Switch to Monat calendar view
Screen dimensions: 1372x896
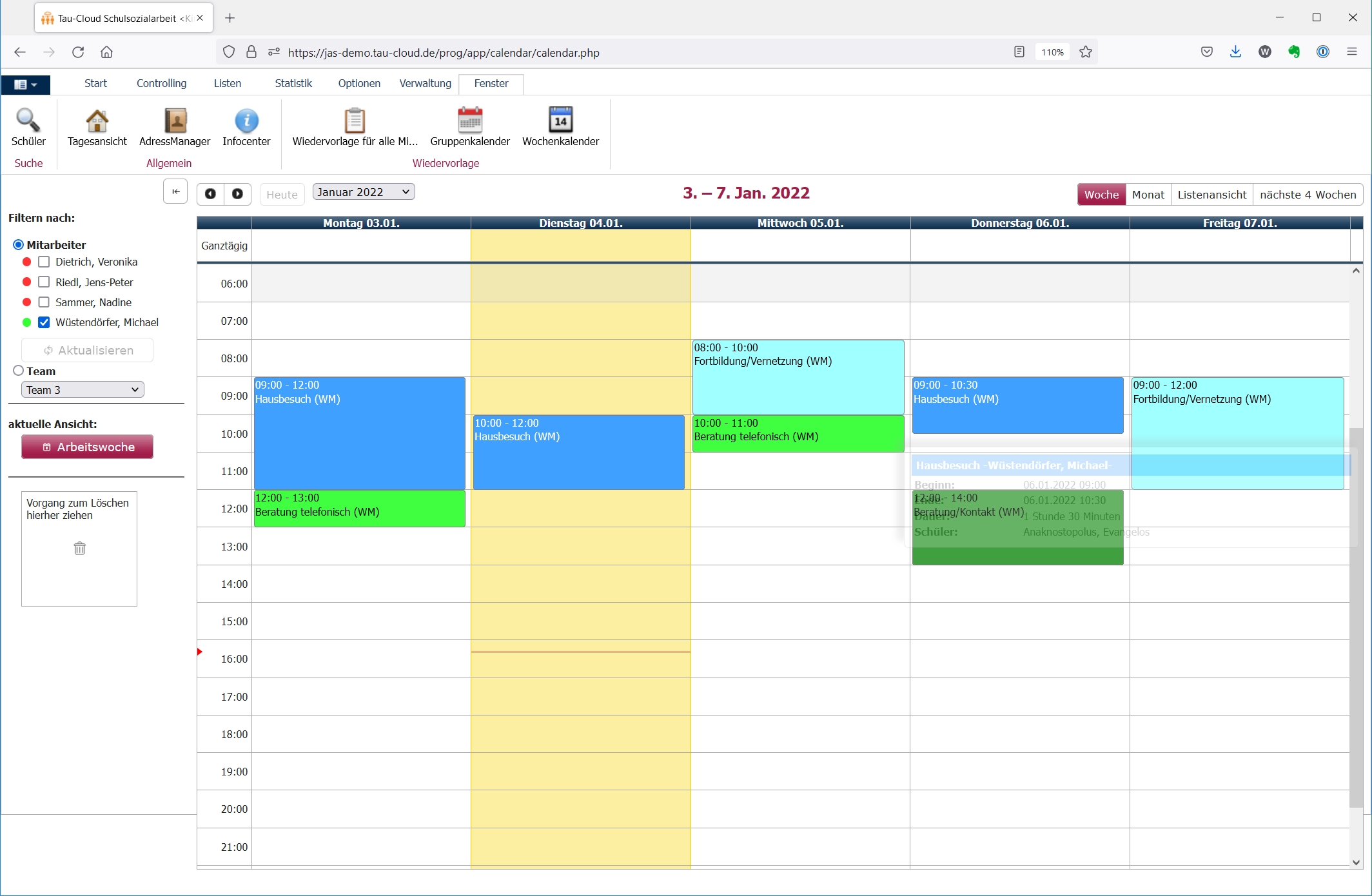tap(1148, 195)
